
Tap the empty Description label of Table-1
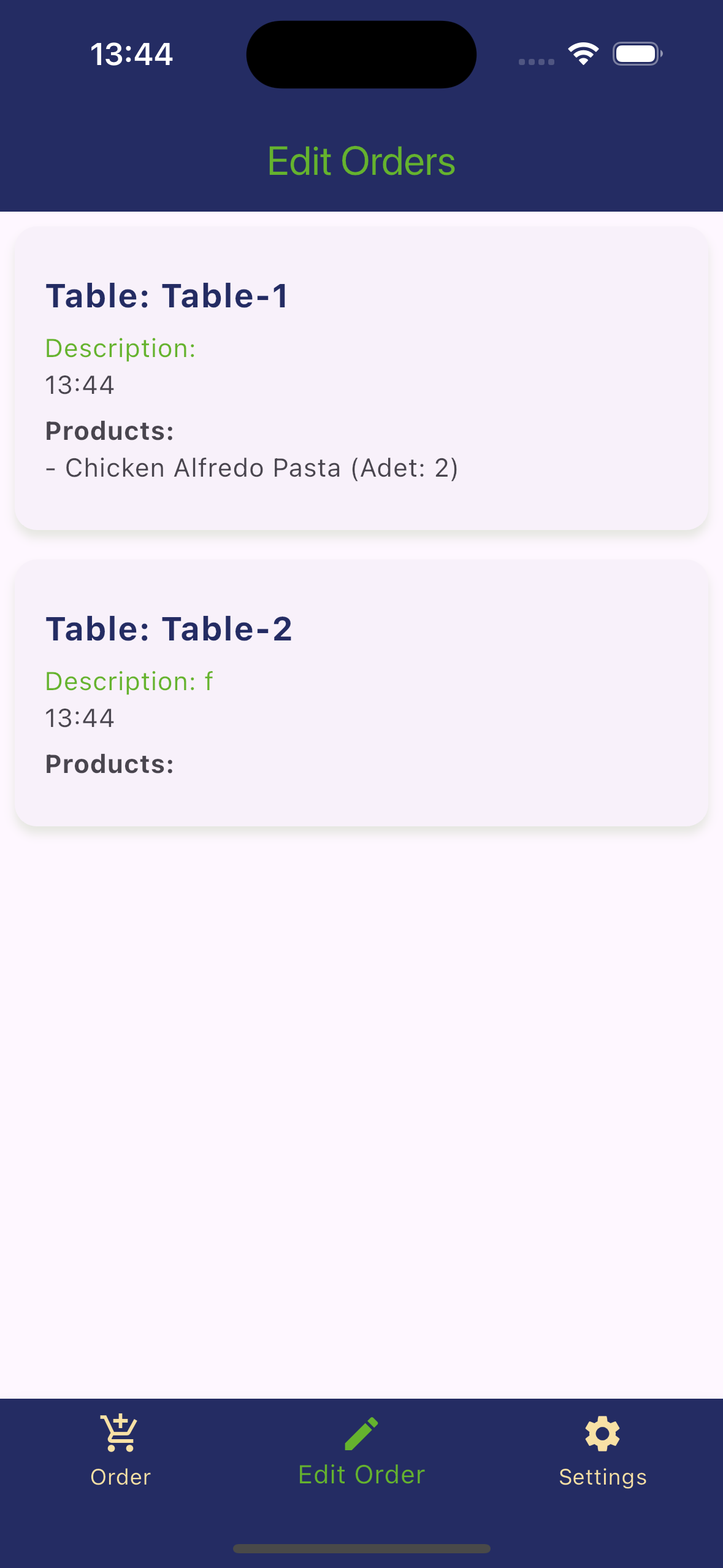120,348
